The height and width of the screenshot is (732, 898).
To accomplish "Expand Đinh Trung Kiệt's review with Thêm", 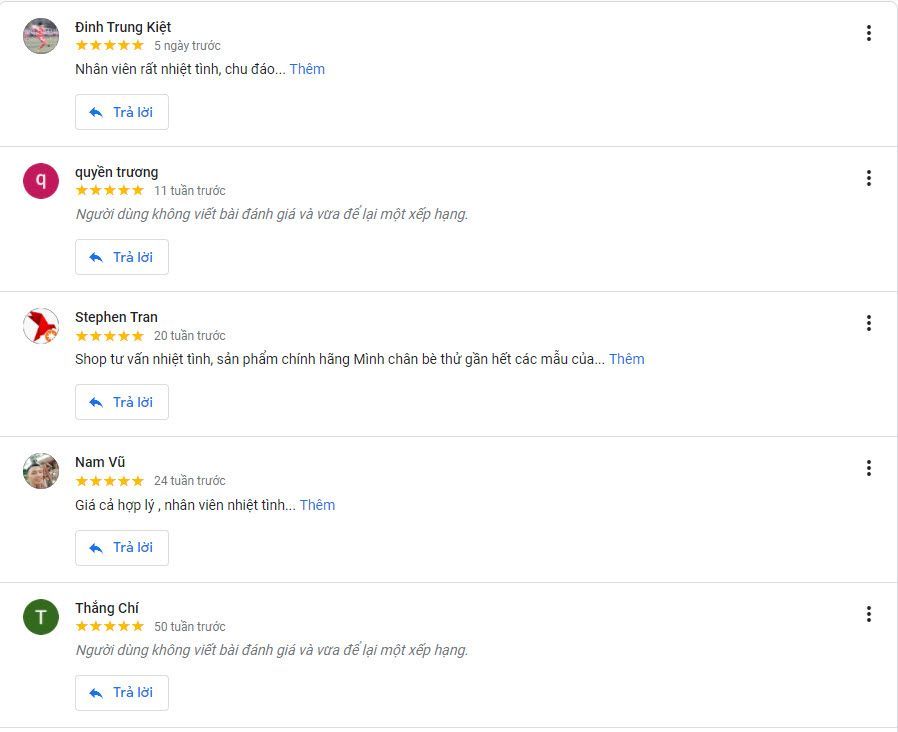I will 307,69.
